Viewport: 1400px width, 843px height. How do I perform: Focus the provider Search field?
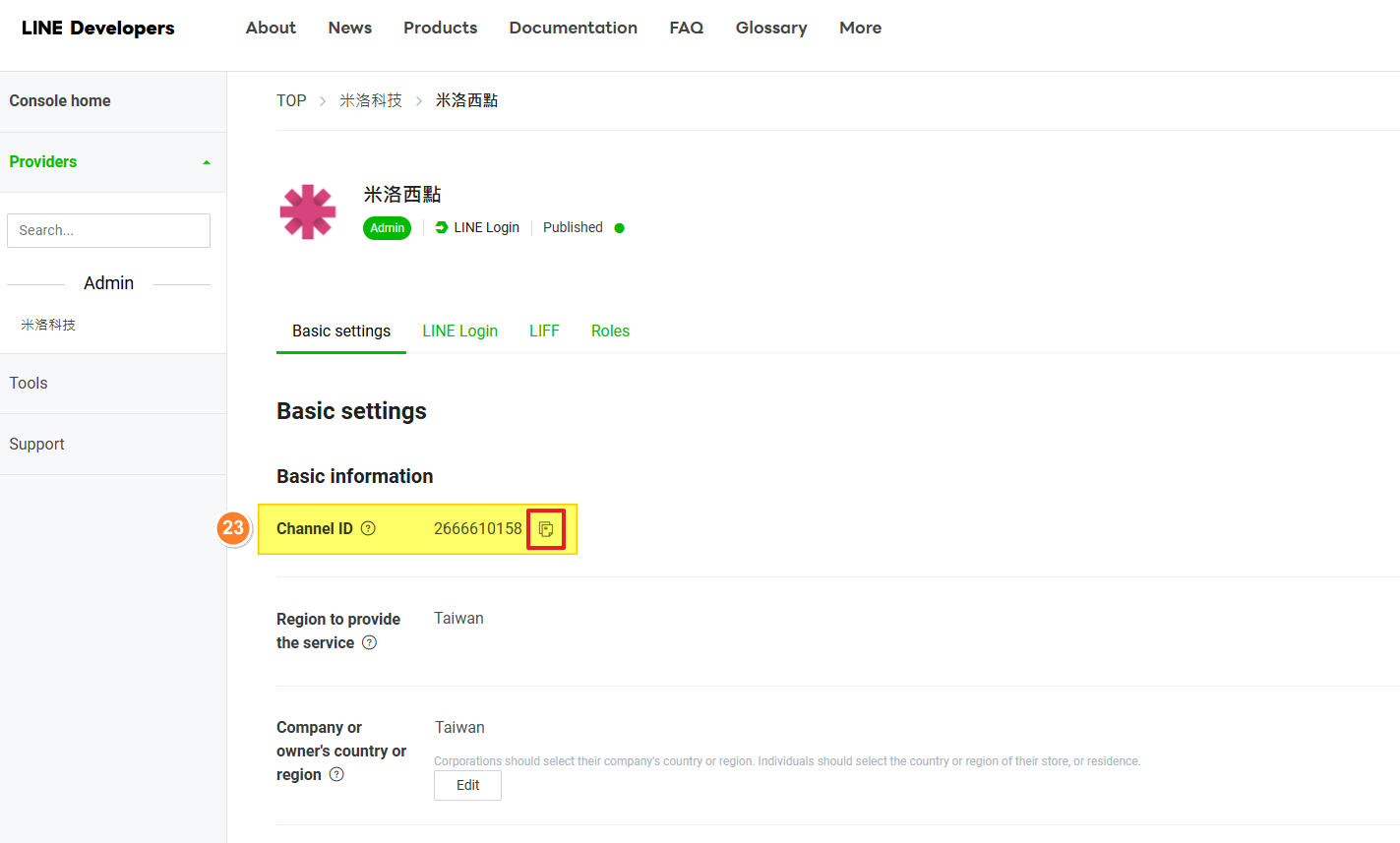point(108,230)
